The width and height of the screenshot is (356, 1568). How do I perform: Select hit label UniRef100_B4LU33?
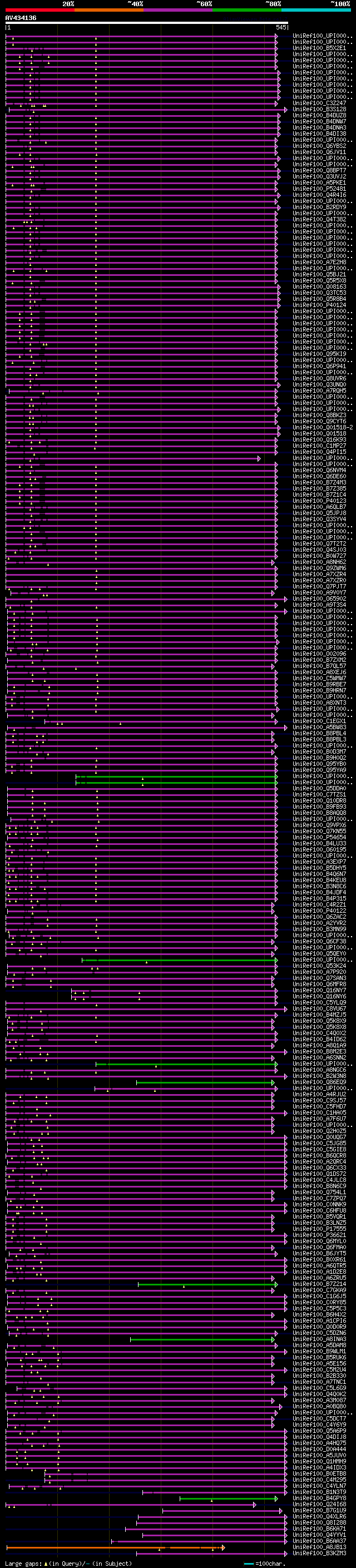coord(319,844)
